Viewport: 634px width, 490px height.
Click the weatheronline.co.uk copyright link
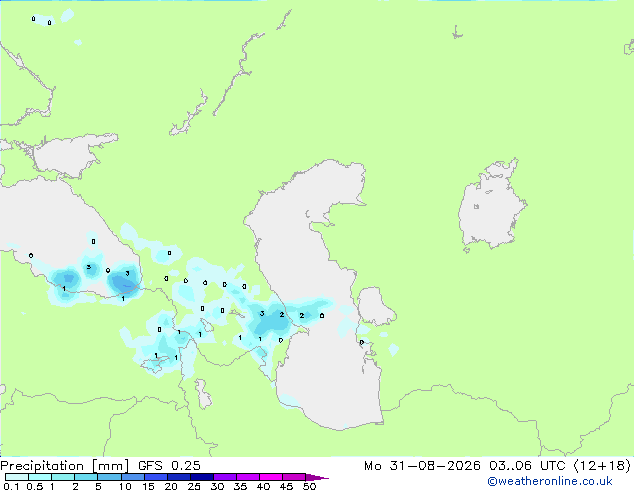[550, 481]
